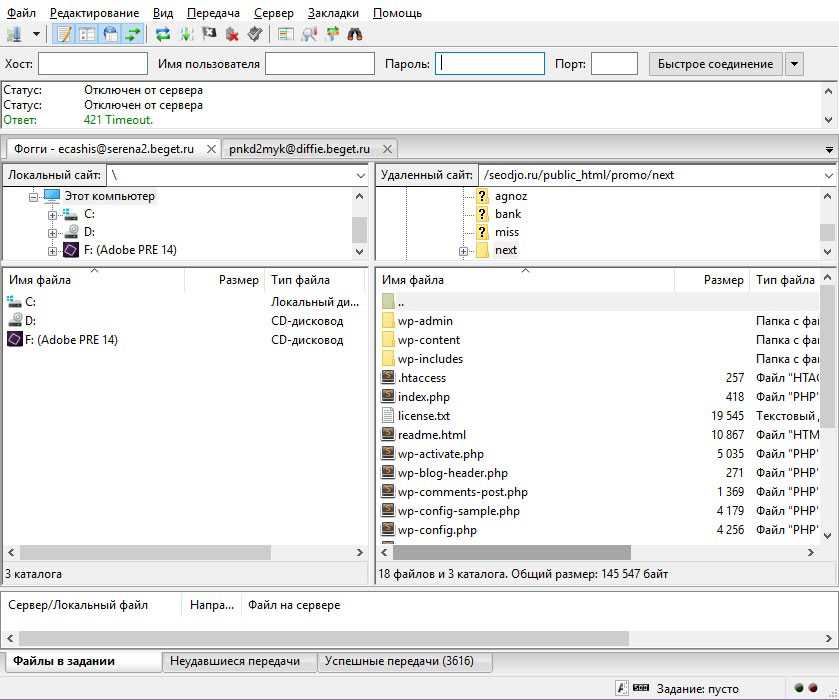Open the dropdown next to Быстрое соединение

(794, 64)
